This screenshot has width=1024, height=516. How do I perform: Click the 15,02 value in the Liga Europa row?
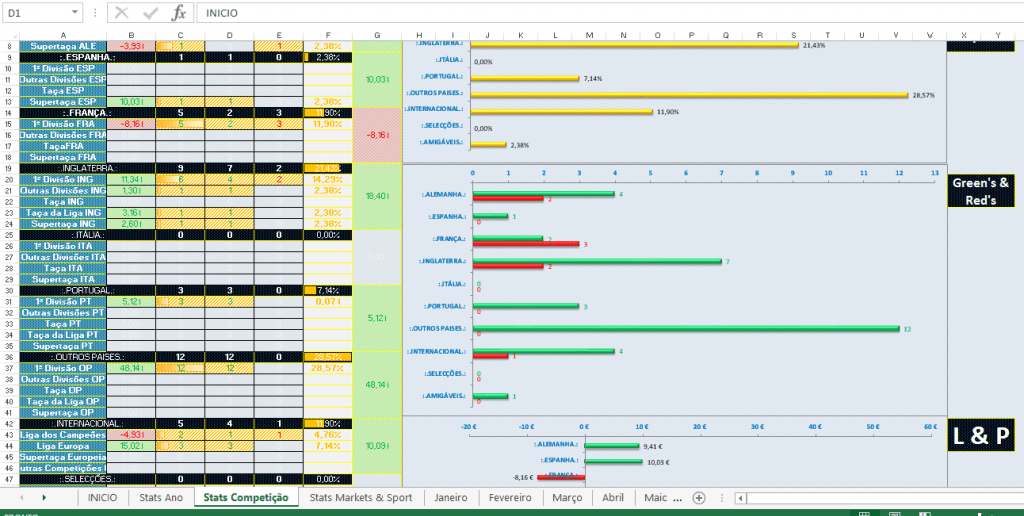[x=131, y=446]
